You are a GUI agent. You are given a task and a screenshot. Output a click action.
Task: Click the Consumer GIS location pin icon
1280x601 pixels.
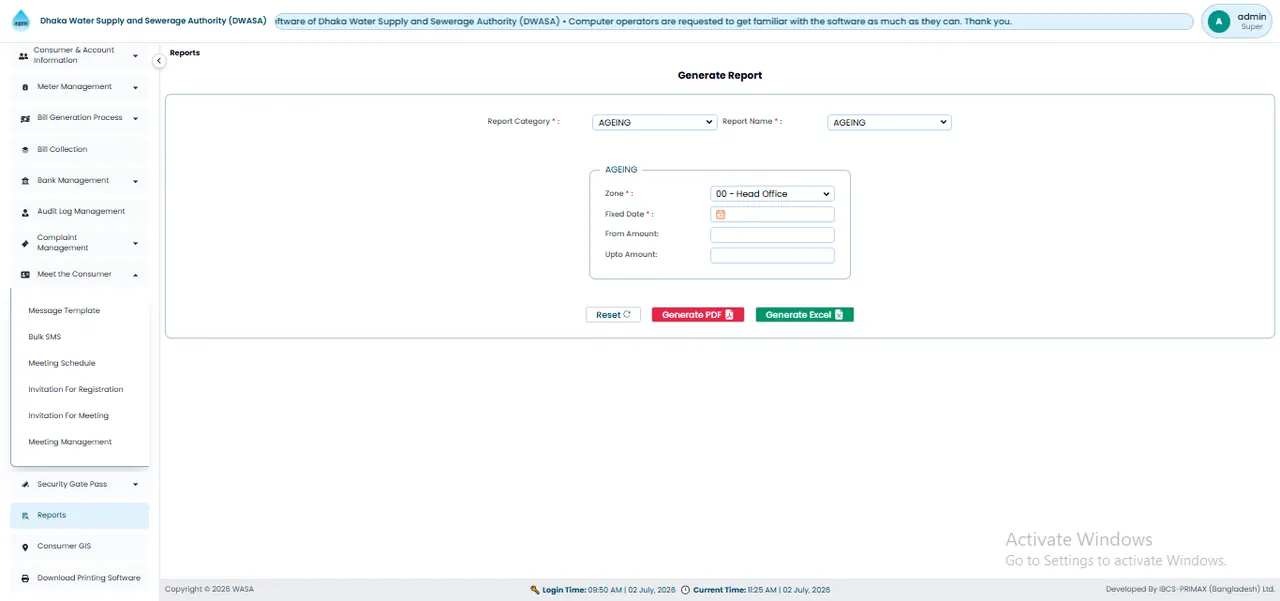tap(25, 547)
